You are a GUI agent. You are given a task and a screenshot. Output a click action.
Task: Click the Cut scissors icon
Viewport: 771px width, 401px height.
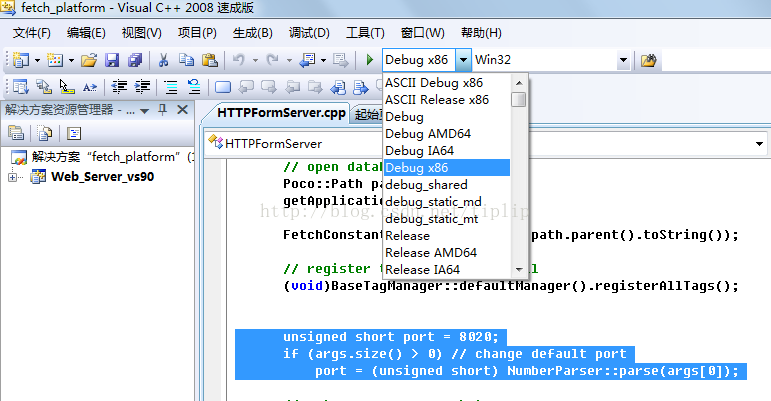(x=163, y=60)
